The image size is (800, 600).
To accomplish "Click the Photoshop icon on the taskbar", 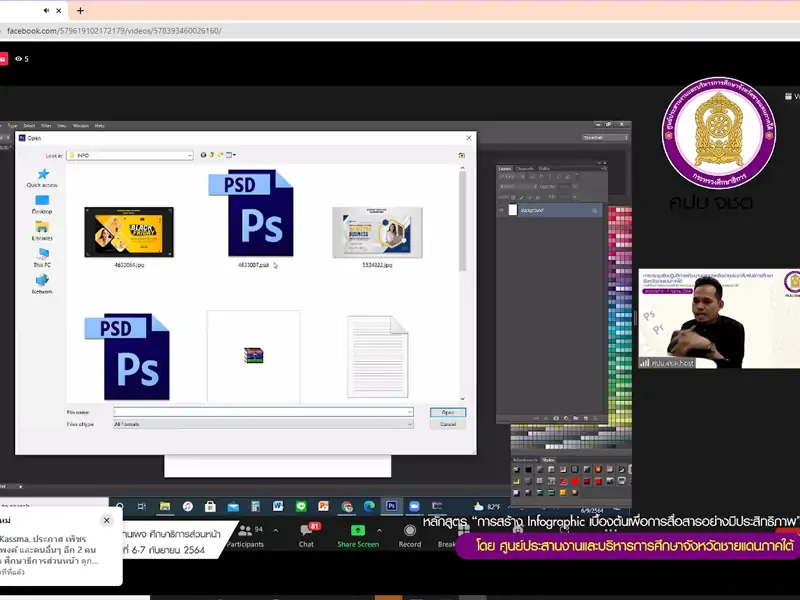I will click(x=391, y=506).
